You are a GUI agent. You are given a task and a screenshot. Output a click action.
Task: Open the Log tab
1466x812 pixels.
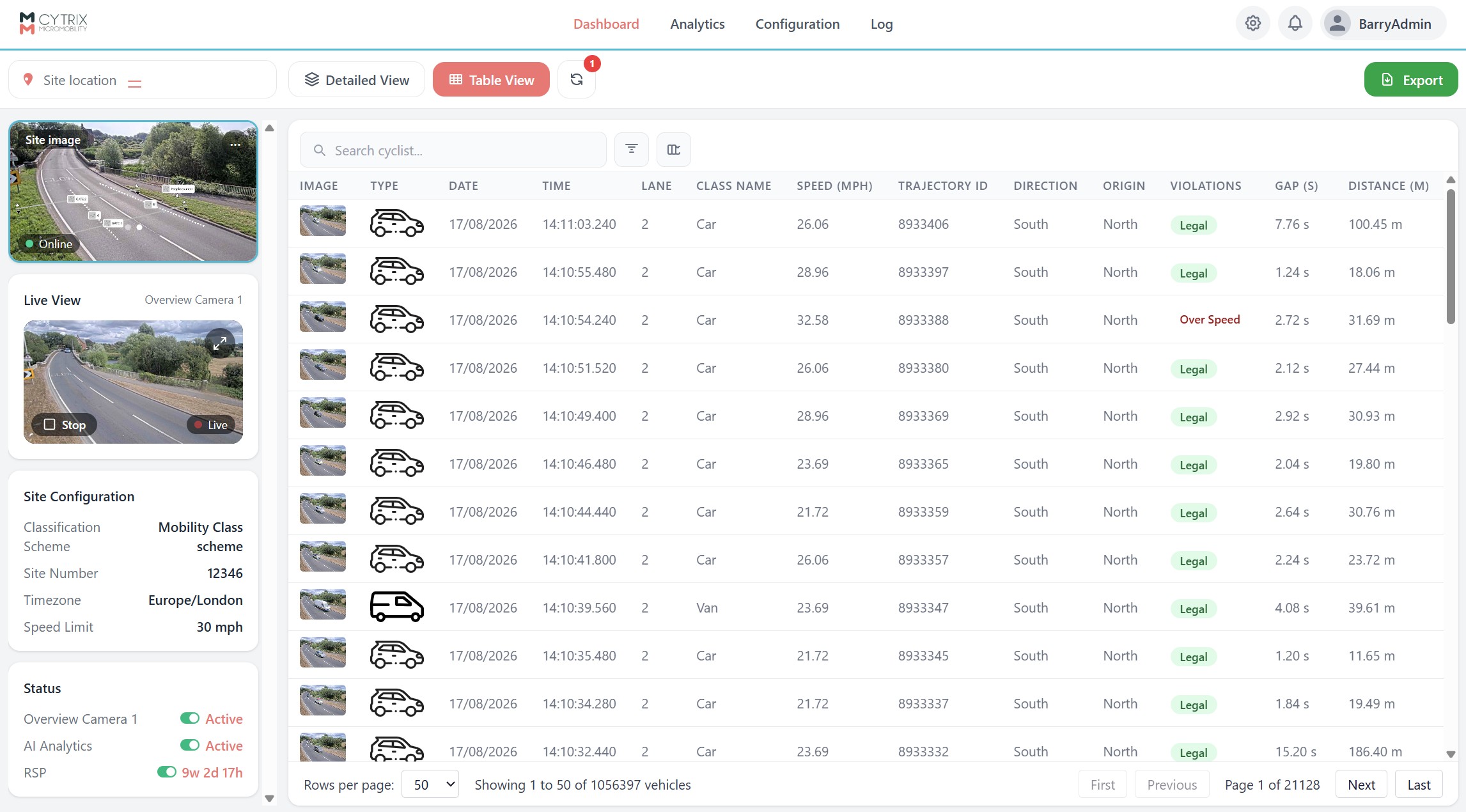tap(882, 24)
